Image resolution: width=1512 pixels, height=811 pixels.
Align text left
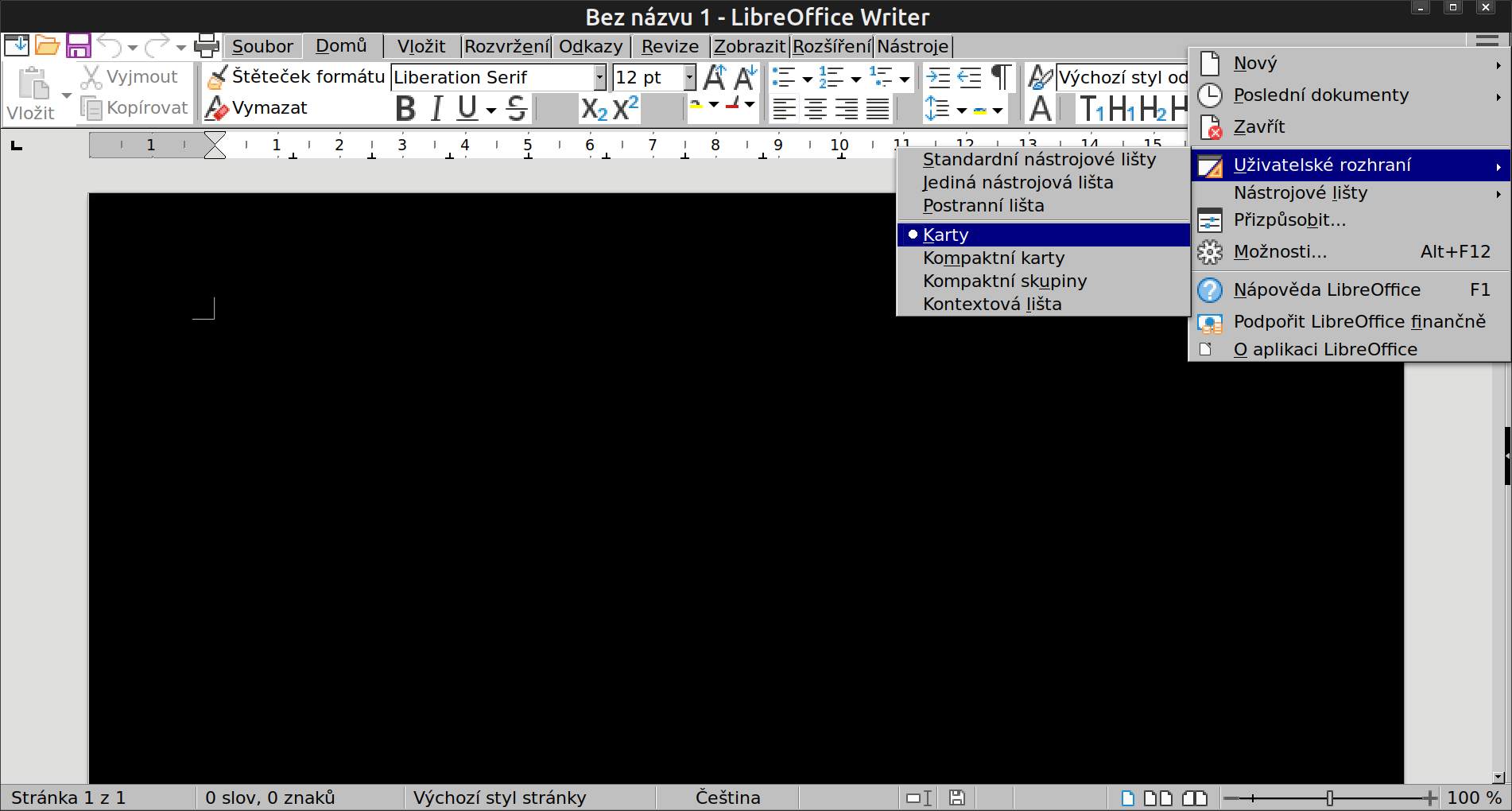coord(785,108)
